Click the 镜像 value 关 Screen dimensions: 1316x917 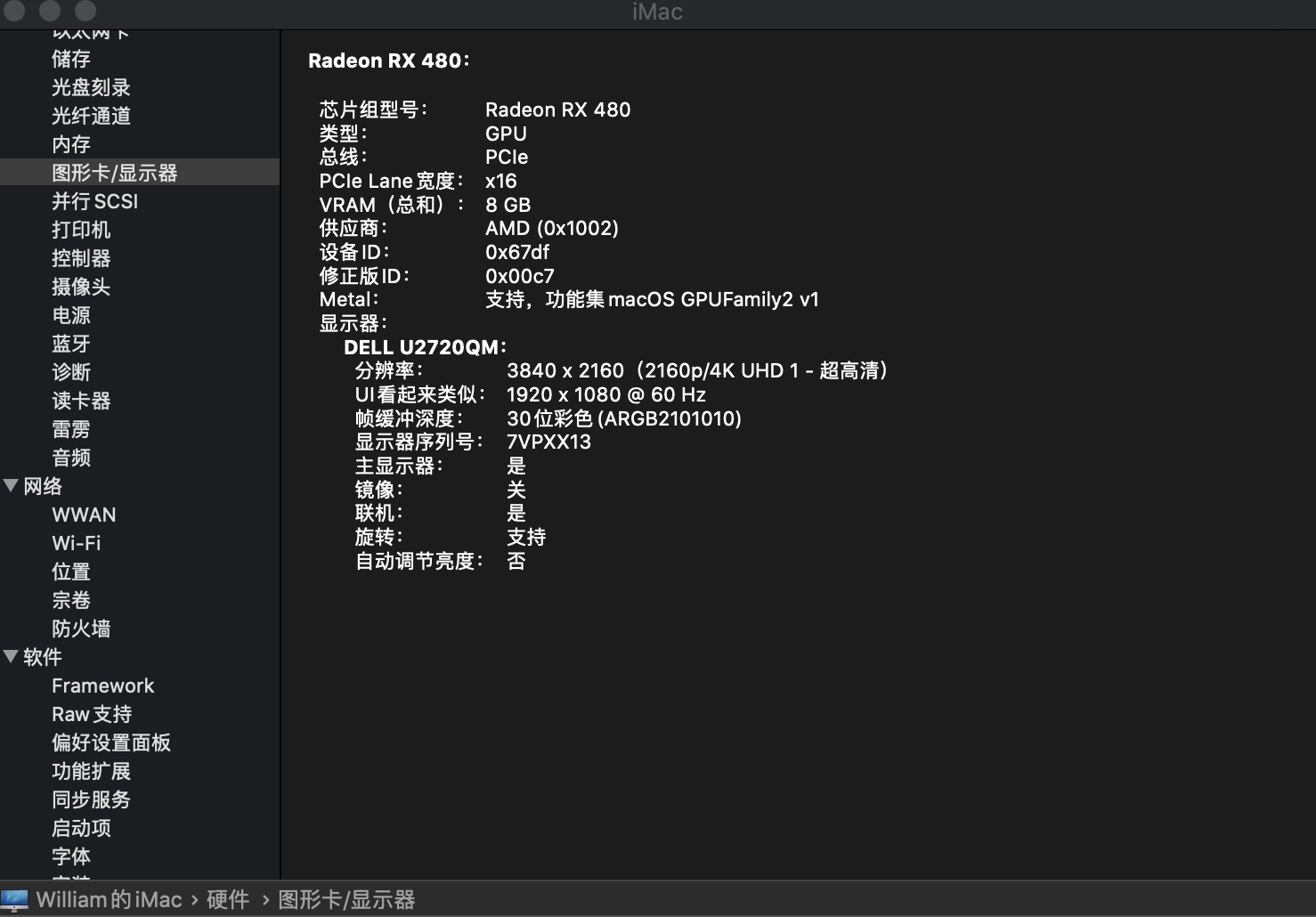pyautogui.click(x=516, y=490)
